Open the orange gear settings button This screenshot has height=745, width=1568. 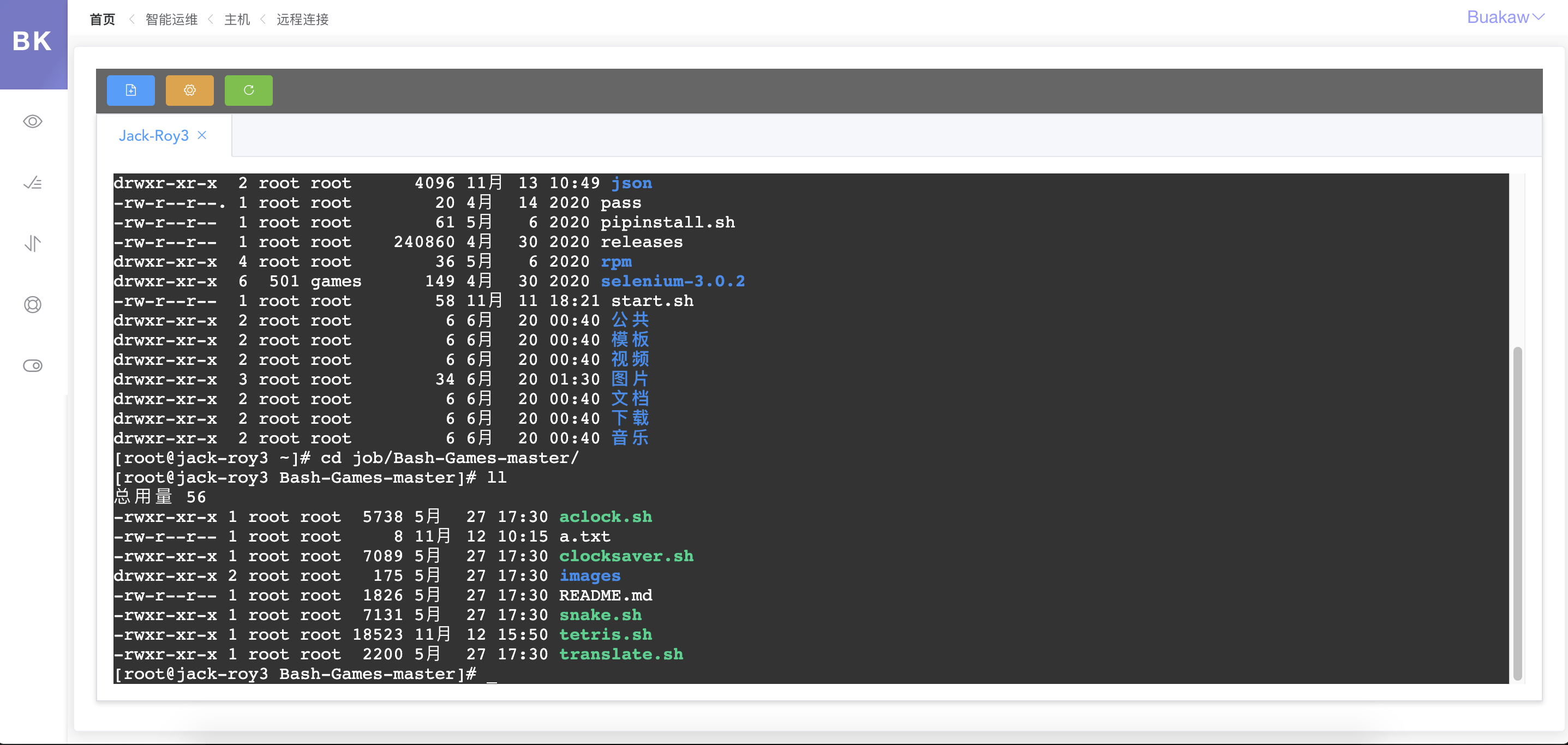(x=190, y=90)
